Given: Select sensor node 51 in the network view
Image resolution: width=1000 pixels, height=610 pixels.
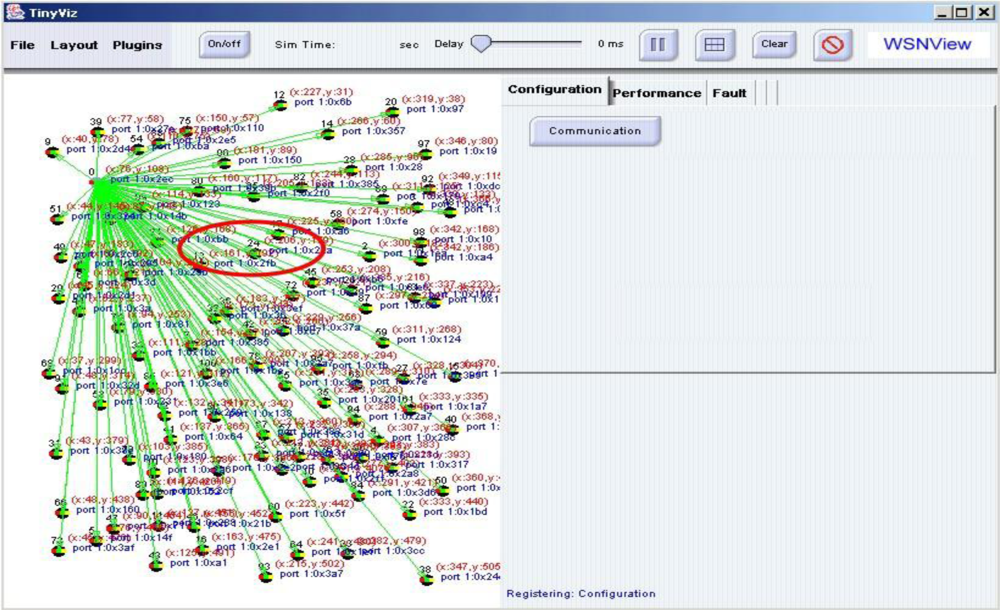Looking at the screenshot, I should coord(57,219).
